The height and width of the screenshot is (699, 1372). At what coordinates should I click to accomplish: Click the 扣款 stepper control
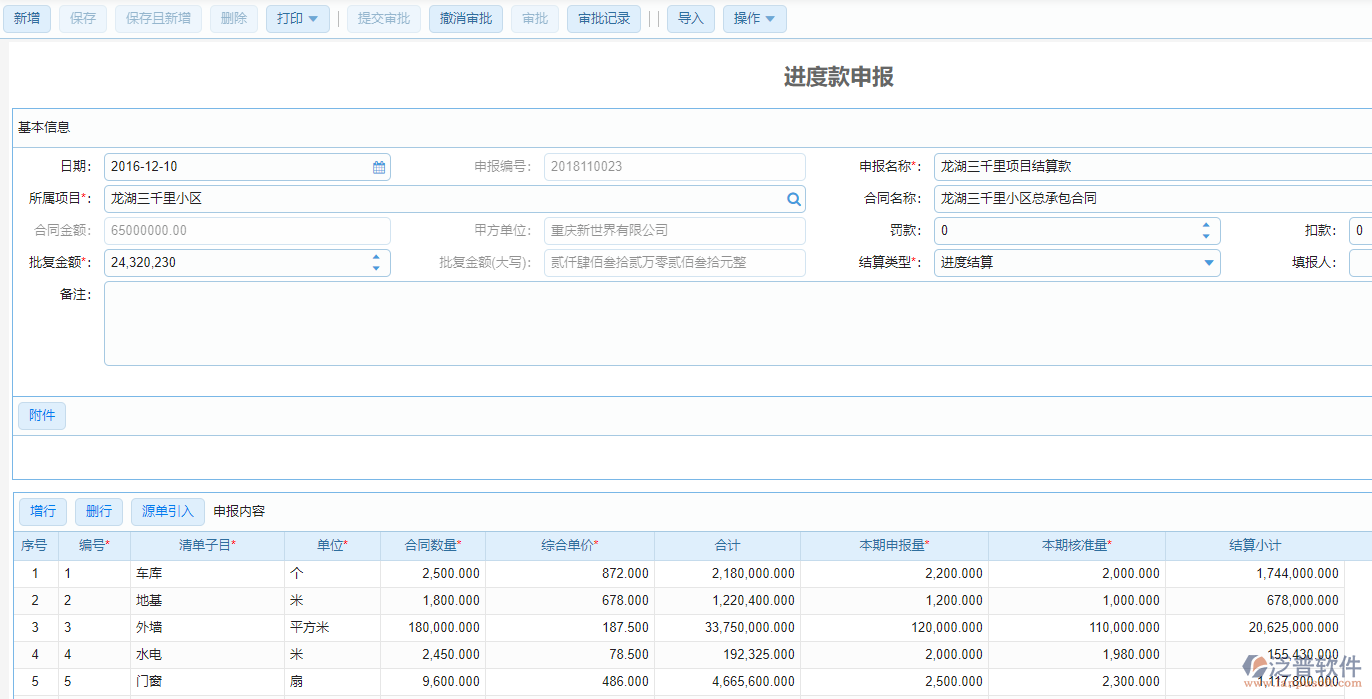(1364, 230)
